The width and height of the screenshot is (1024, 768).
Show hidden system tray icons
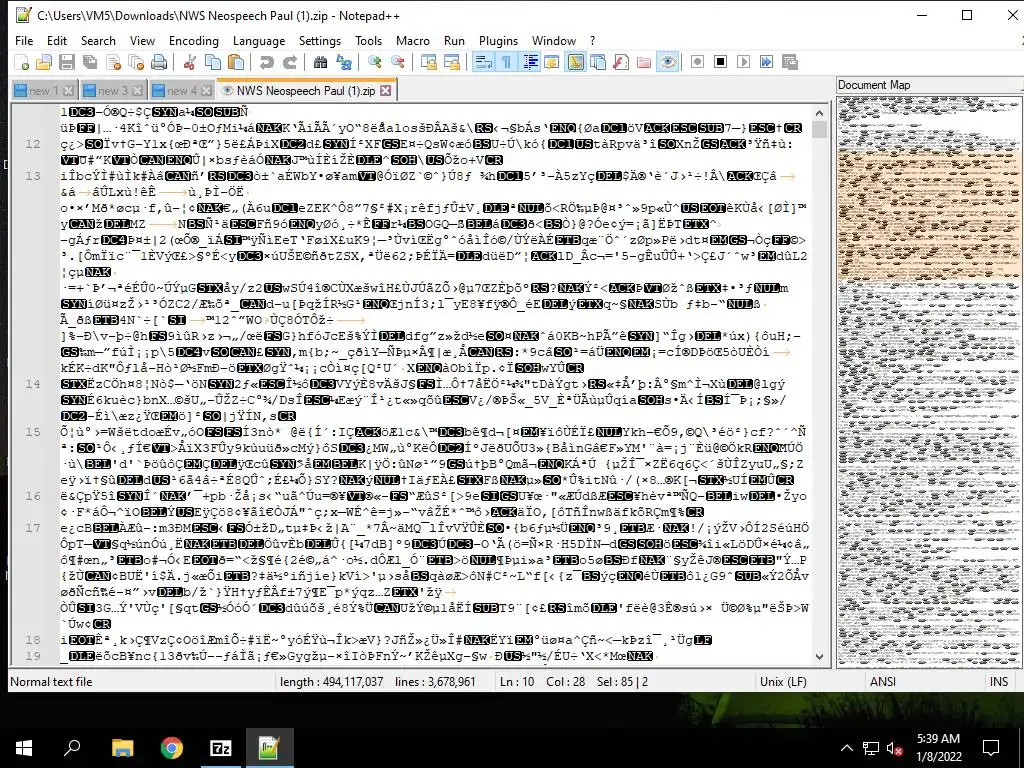(846, 748)
